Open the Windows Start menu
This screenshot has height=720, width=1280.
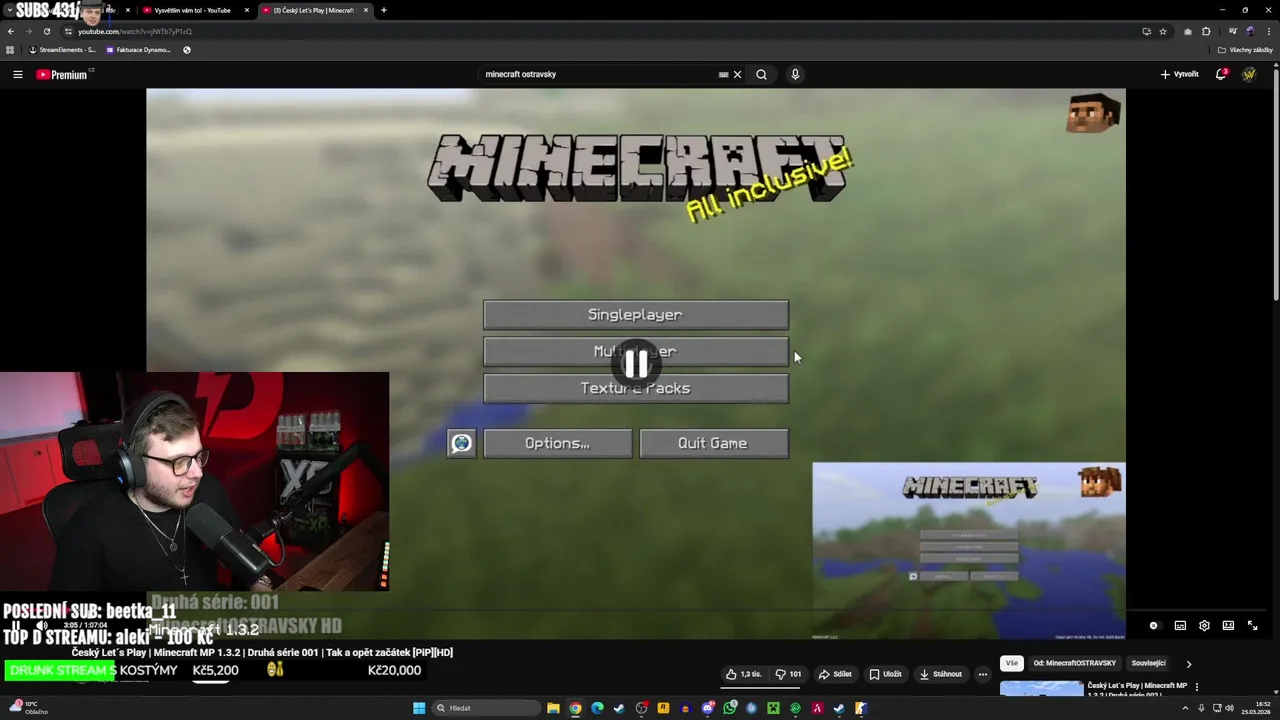pyautogui.click(x=419, y=708)
